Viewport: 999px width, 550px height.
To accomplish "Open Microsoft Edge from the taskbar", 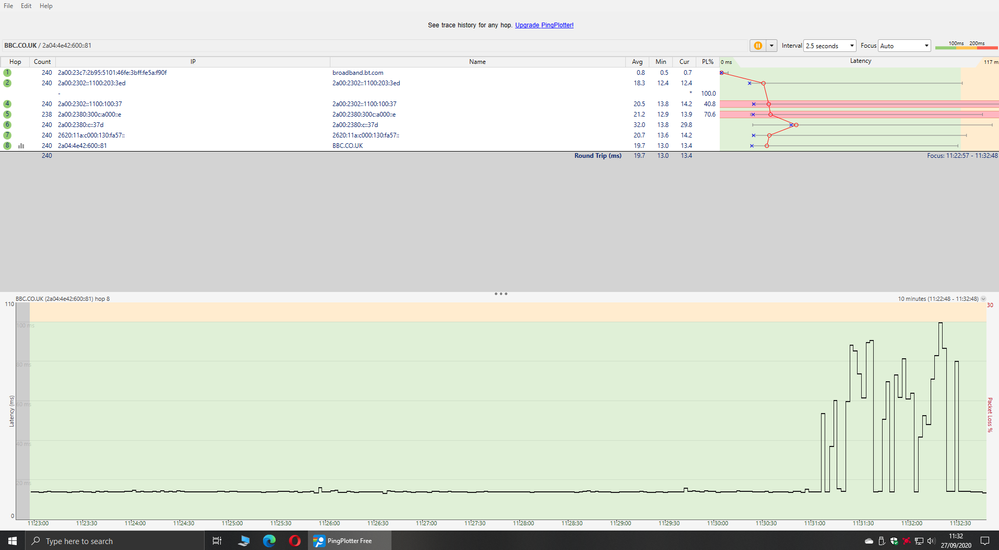I will tap(269, 541).
